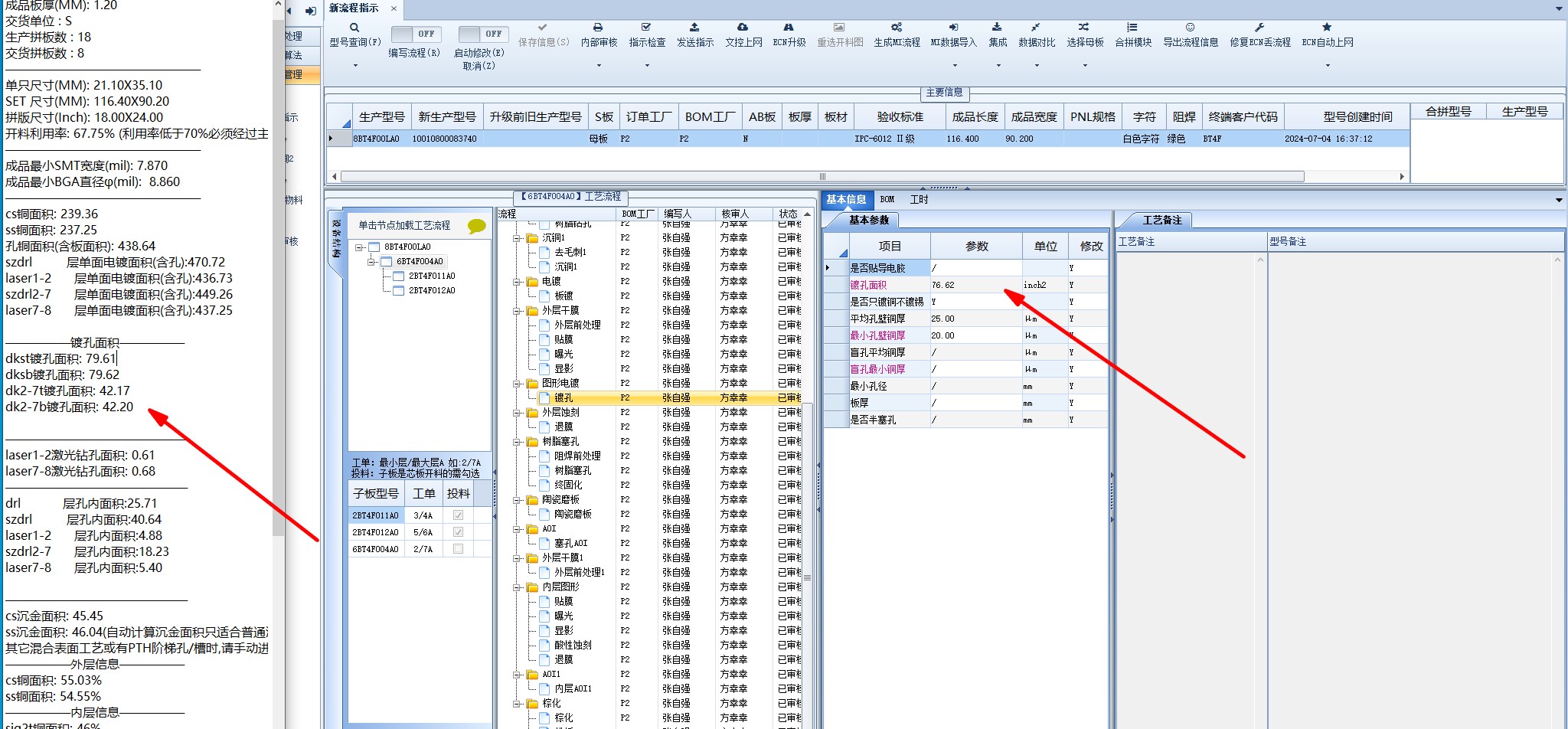Click the 生成MI流程 gears icon
Image resolution: width=1568 pixels, height=729 pixels.
tap(897, 27)
